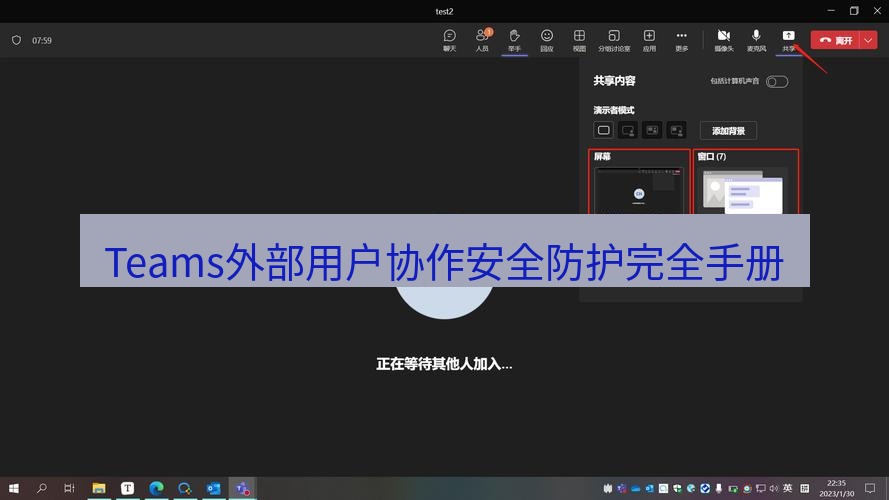Open the magnifier search app in taskbar

(185, 488)
